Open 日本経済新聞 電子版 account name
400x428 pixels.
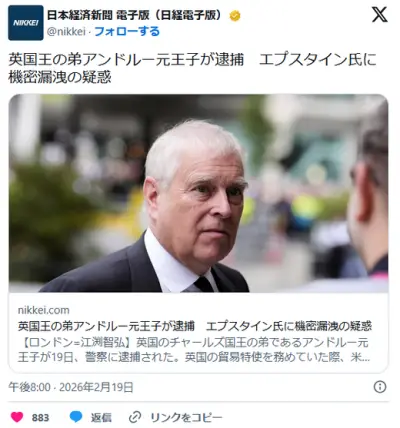(135, 15)
